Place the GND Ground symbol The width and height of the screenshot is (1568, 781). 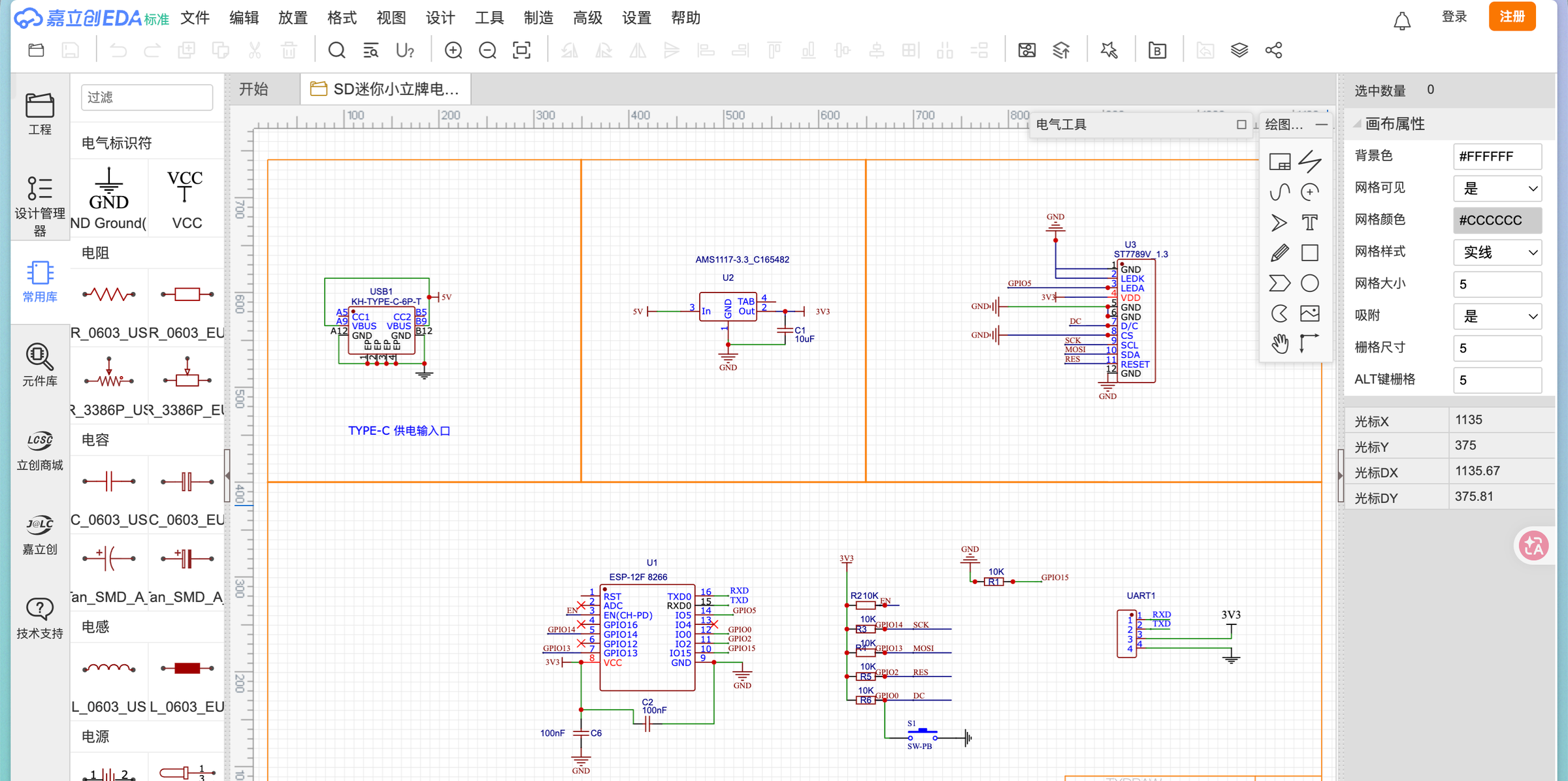point(108,197)
